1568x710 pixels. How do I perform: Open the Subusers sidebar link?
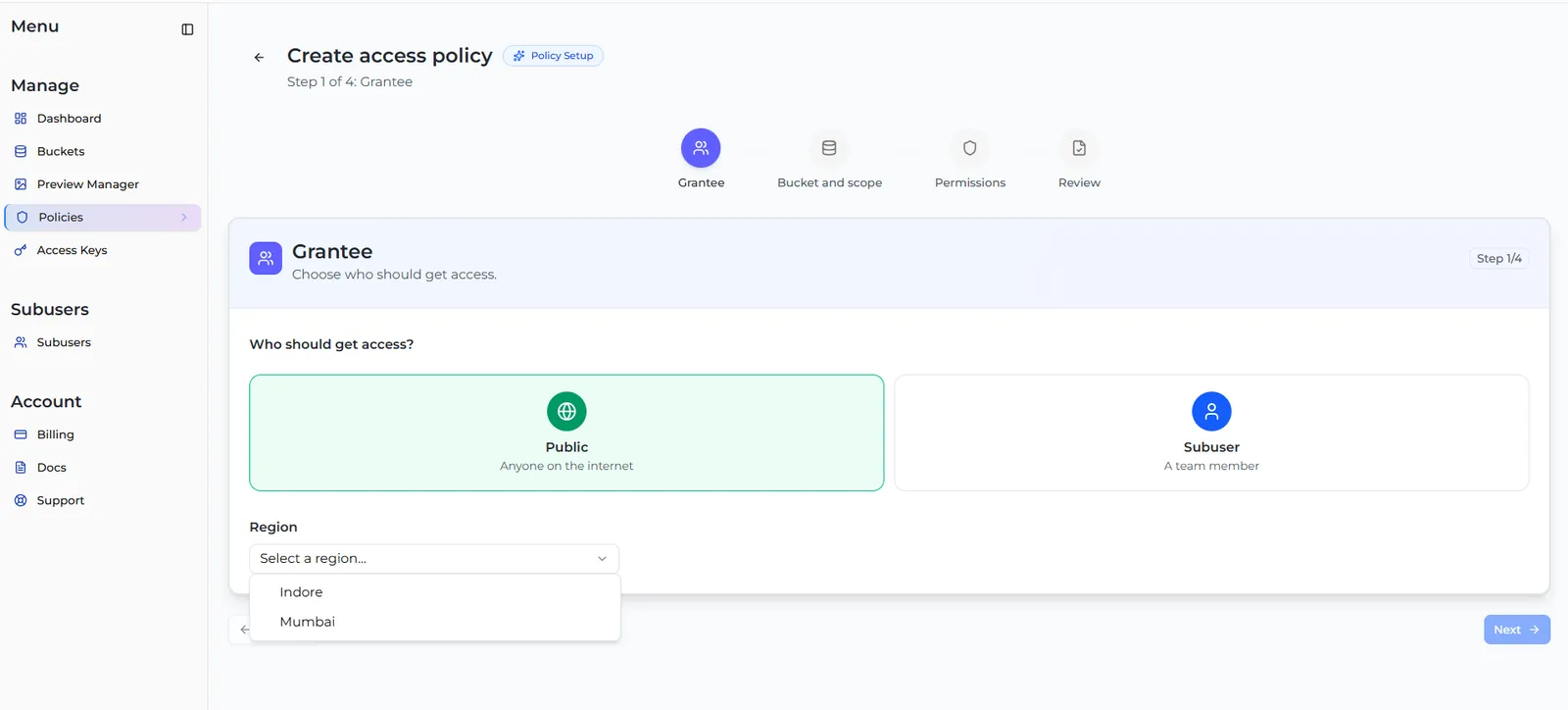click(x=64, y=342)
